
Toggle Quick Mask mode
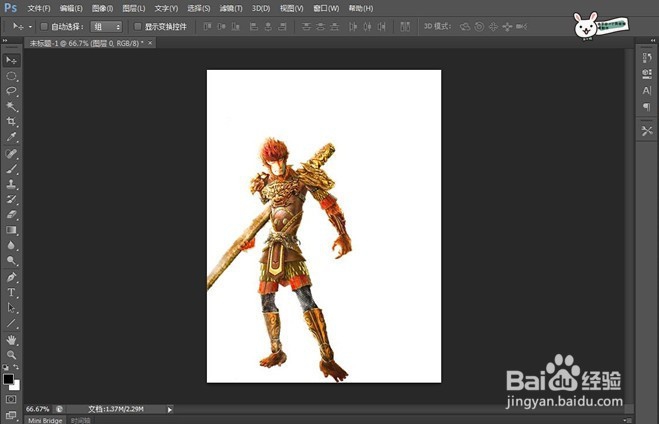click(11, 399)
